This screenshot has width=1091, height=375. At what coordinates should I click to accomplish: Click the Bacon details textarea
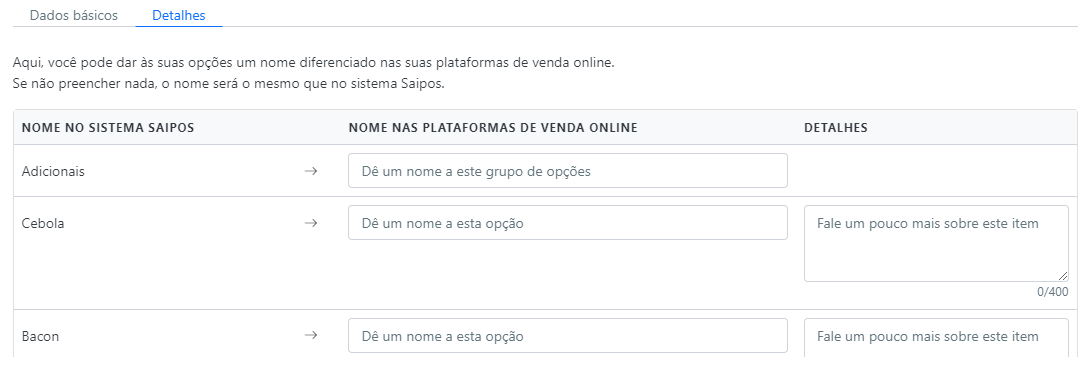[936, 338]
